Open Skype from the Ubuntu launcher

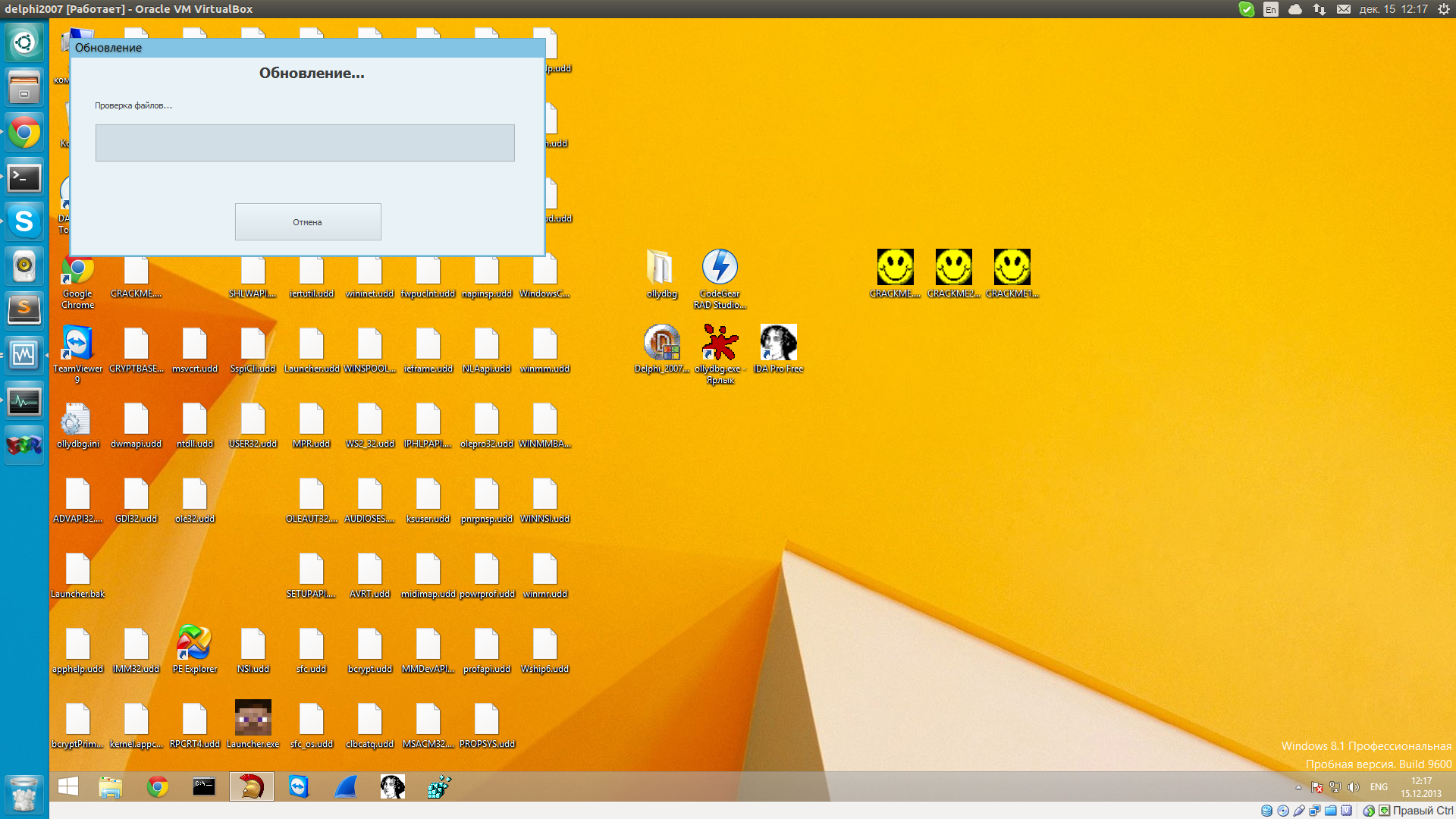pos(24,221)
